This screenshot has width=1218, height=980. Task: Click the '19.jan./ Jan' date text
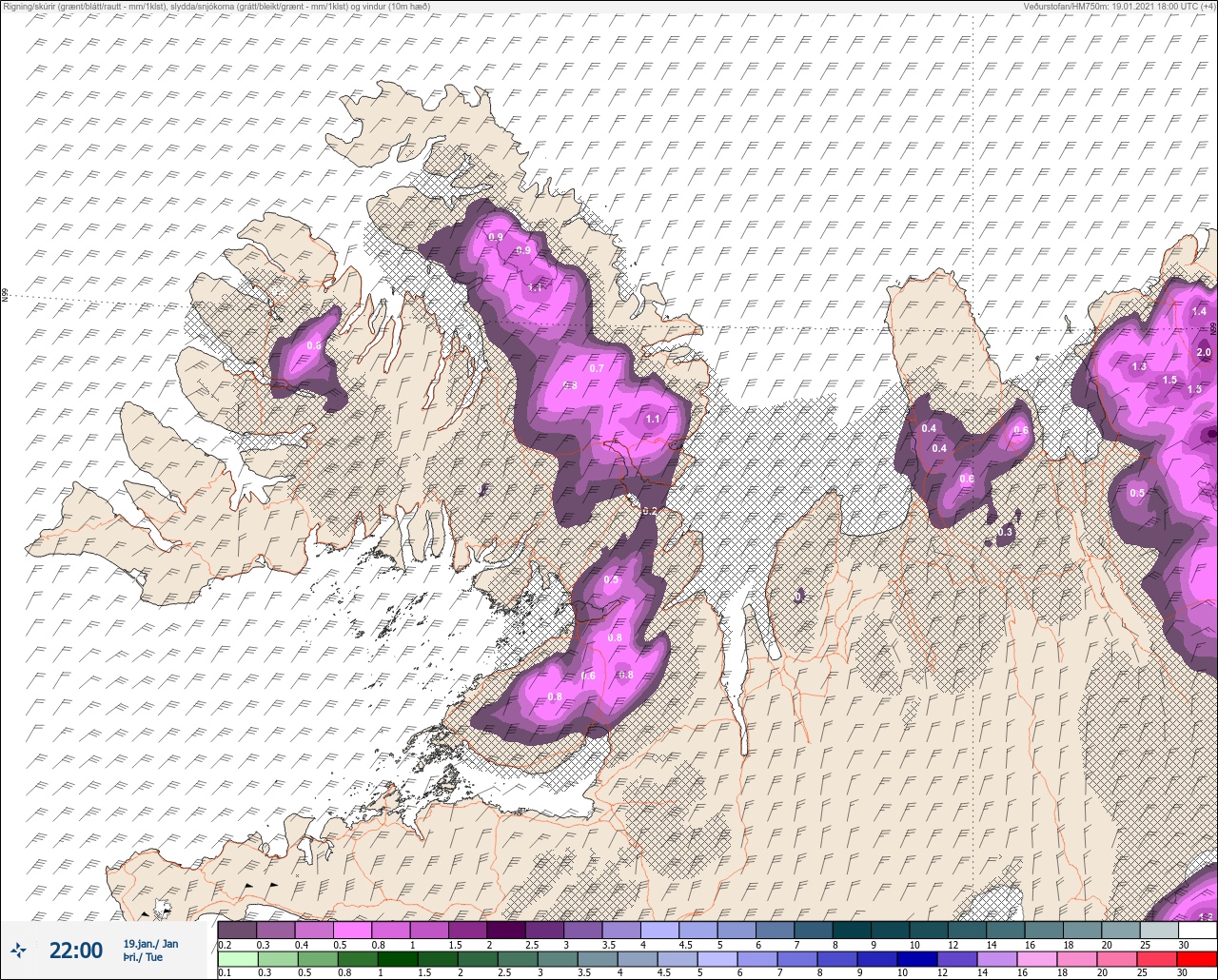tap(150, 944)
